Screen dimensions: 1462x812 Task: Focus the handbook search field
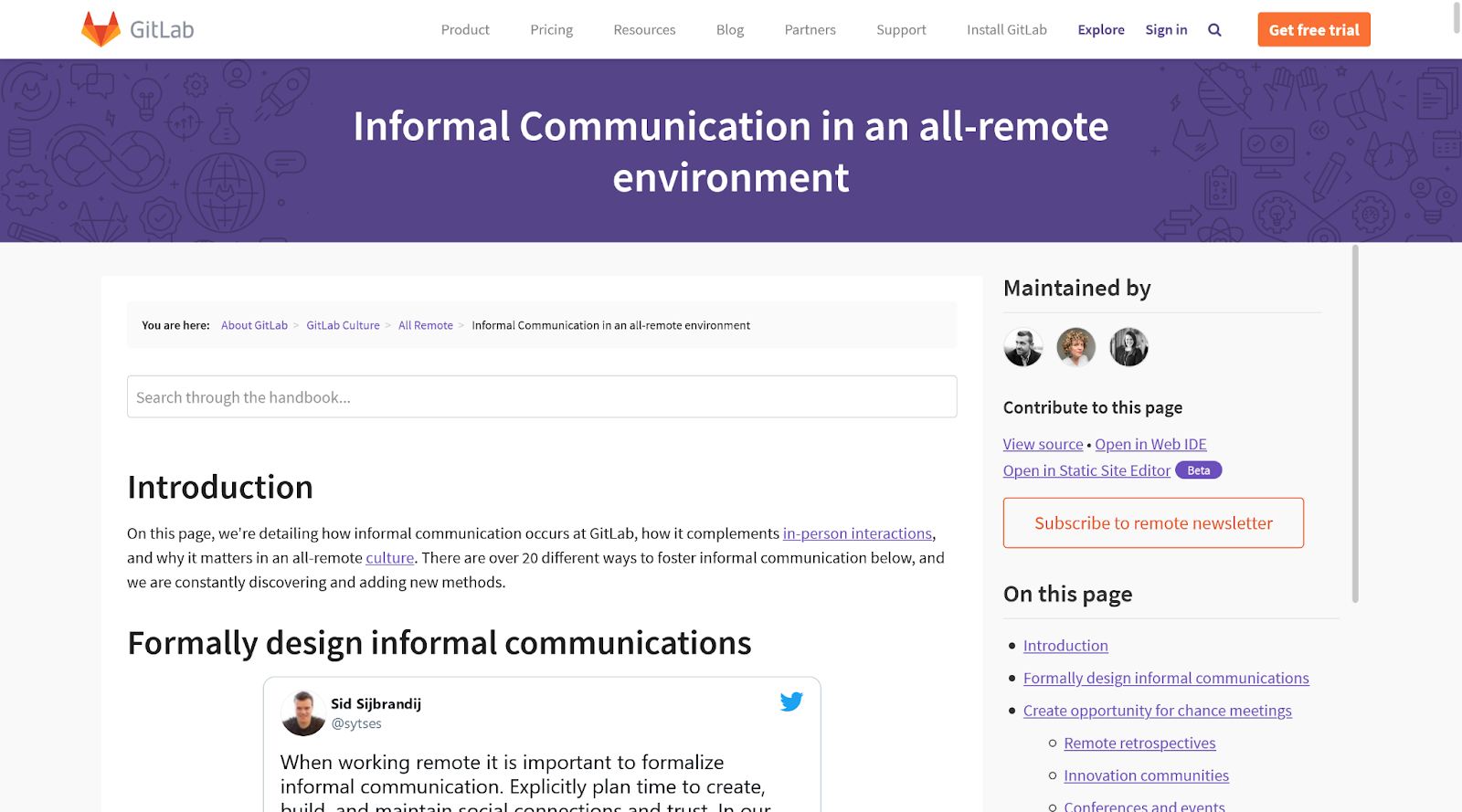click(x=542, y=396)
